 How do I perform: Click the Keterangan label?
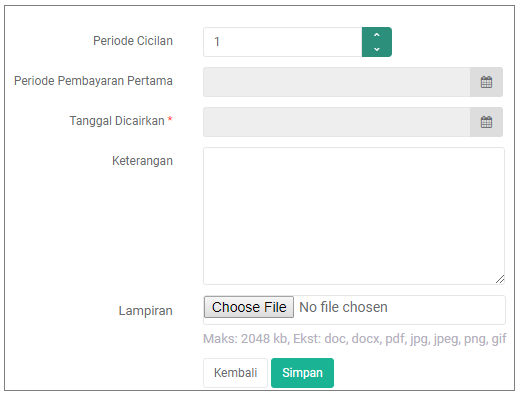(x=142, y=161)
